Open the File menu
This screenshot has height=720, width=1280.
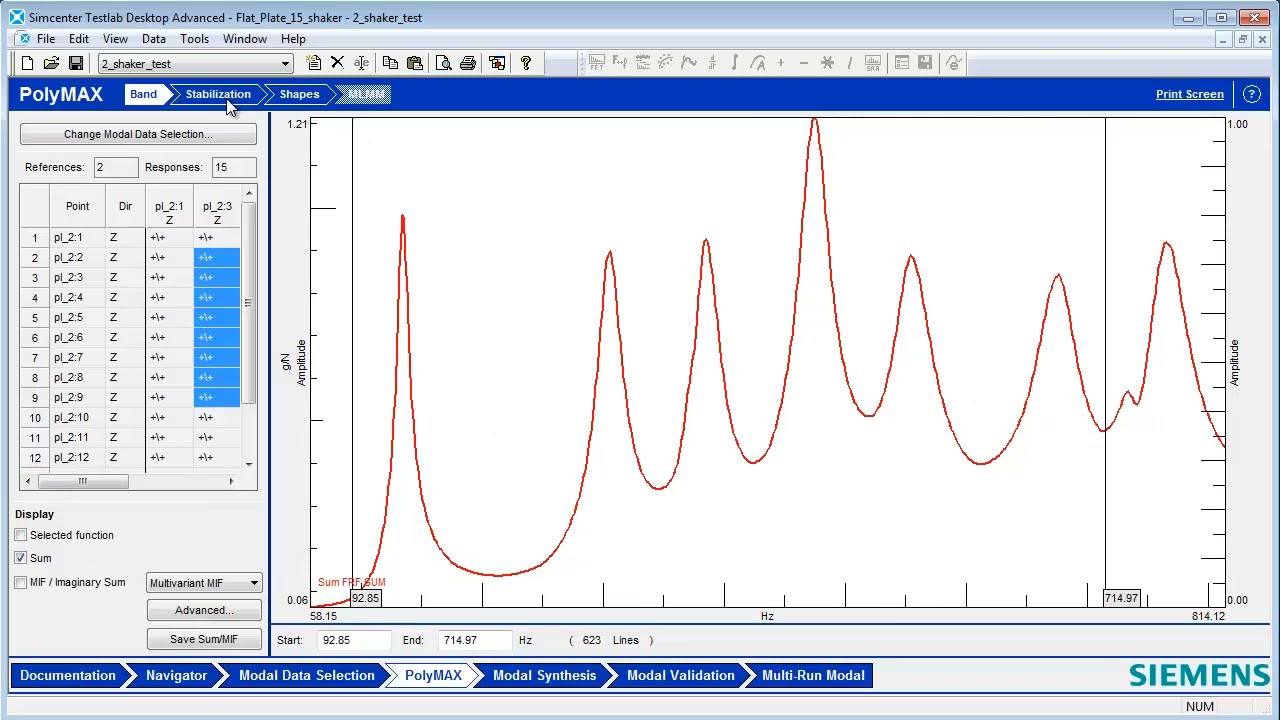[x=46, y=39]
